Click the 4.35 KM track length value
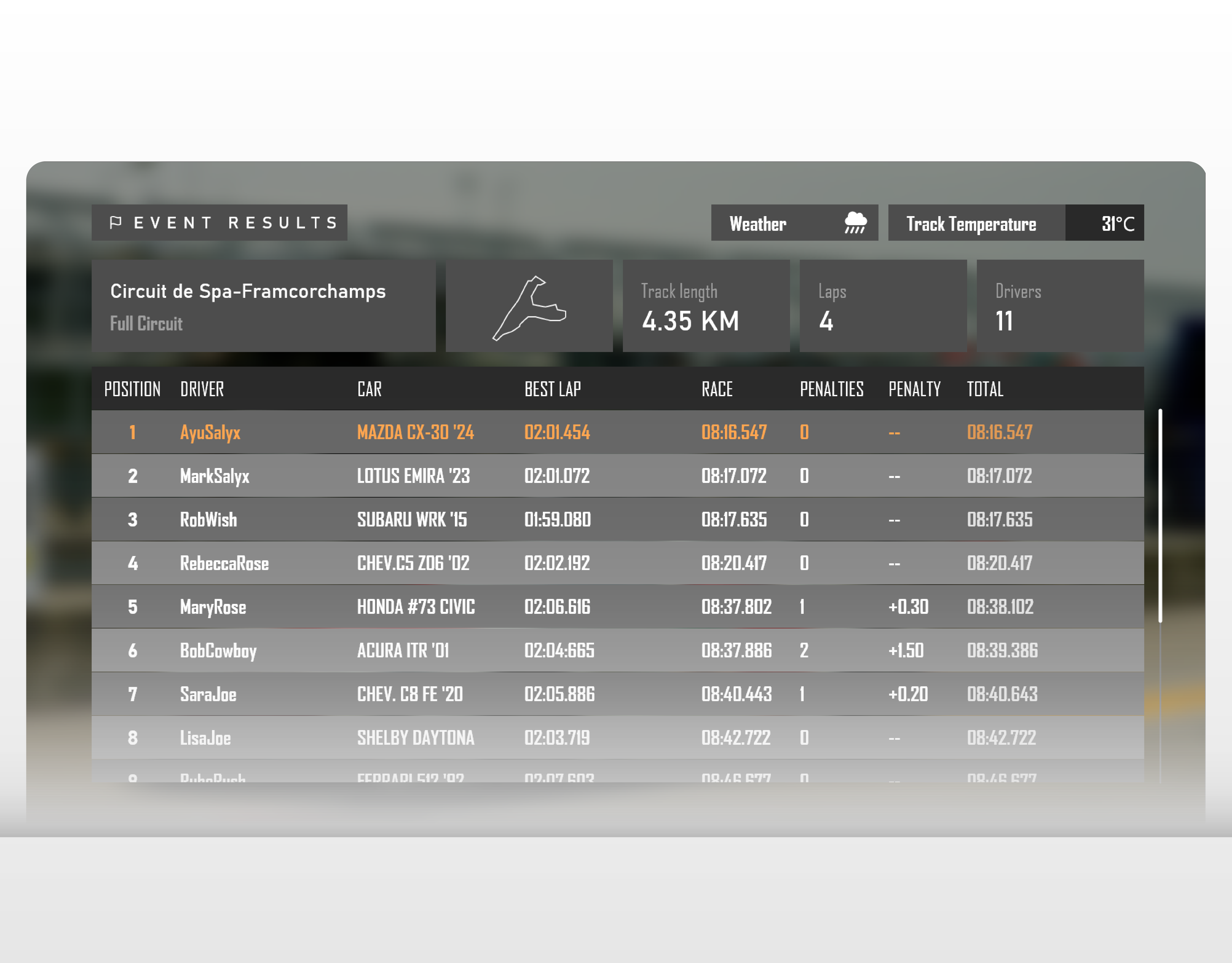Viewport: 1232px width, 963px height. 690,321
